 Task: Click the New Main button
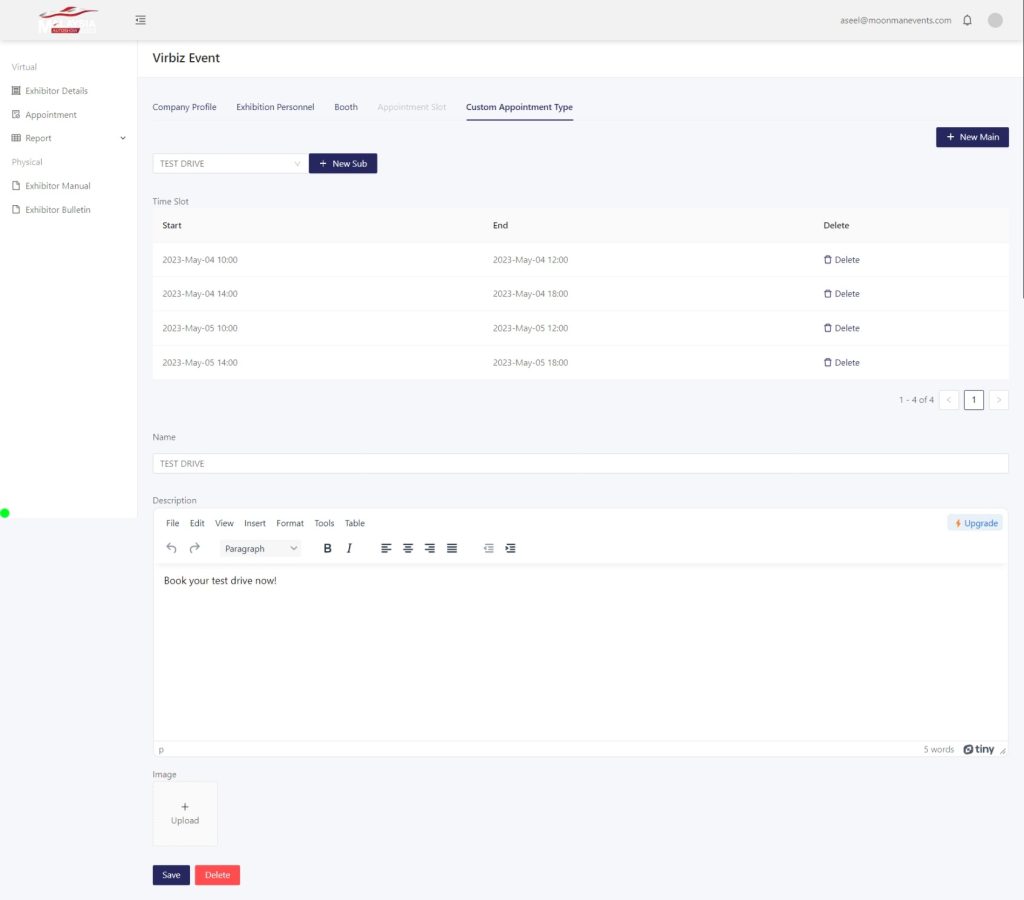tap(972, 137)
